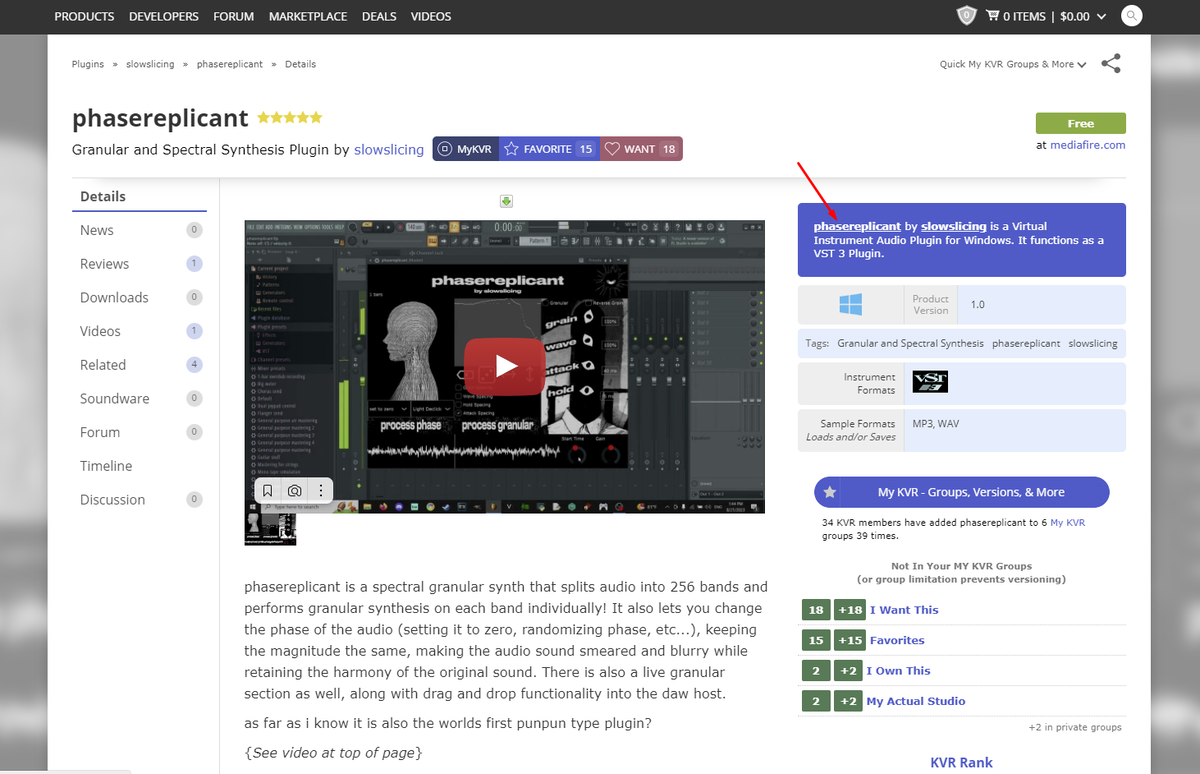Open the DEVELOPERS menu
The height and width of the screenshot is (774, 1200).
tap(163, 16)
